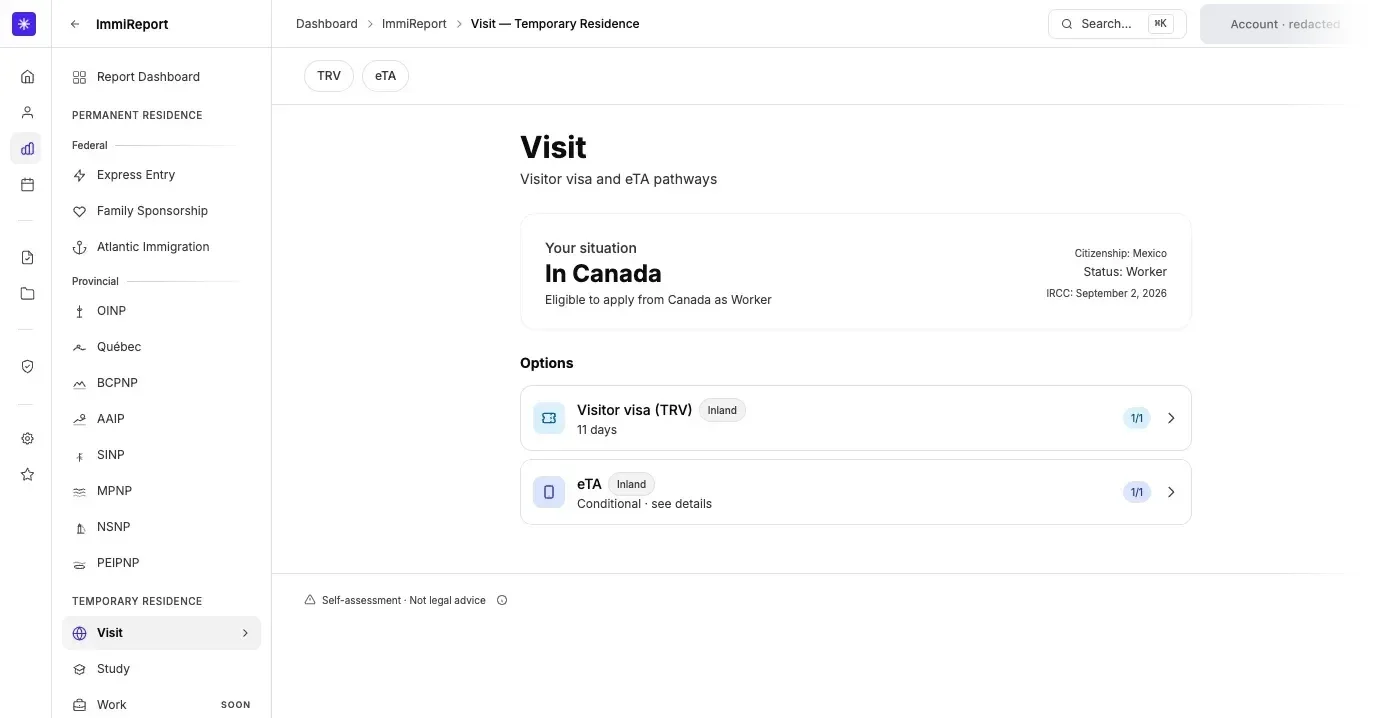Expand the Visit item chevron in sidebar

245,633
